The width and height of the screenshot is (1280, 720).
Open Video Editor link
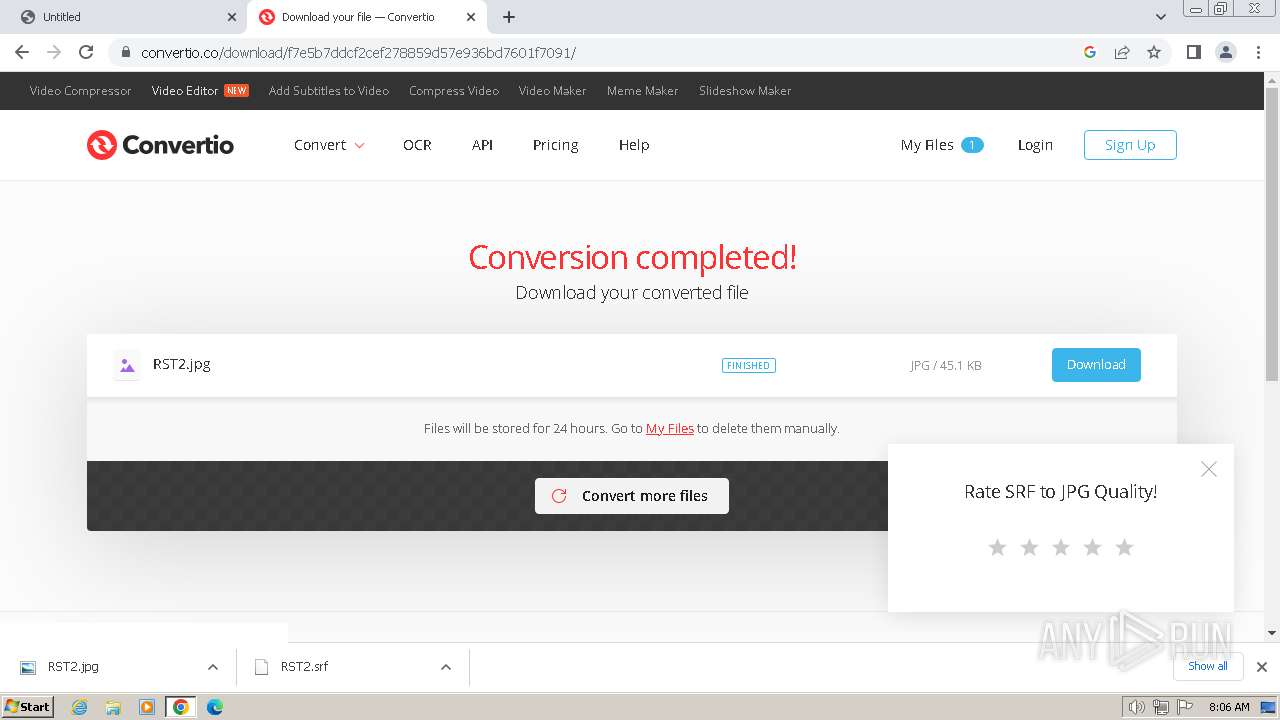click(x=200, y=91)
